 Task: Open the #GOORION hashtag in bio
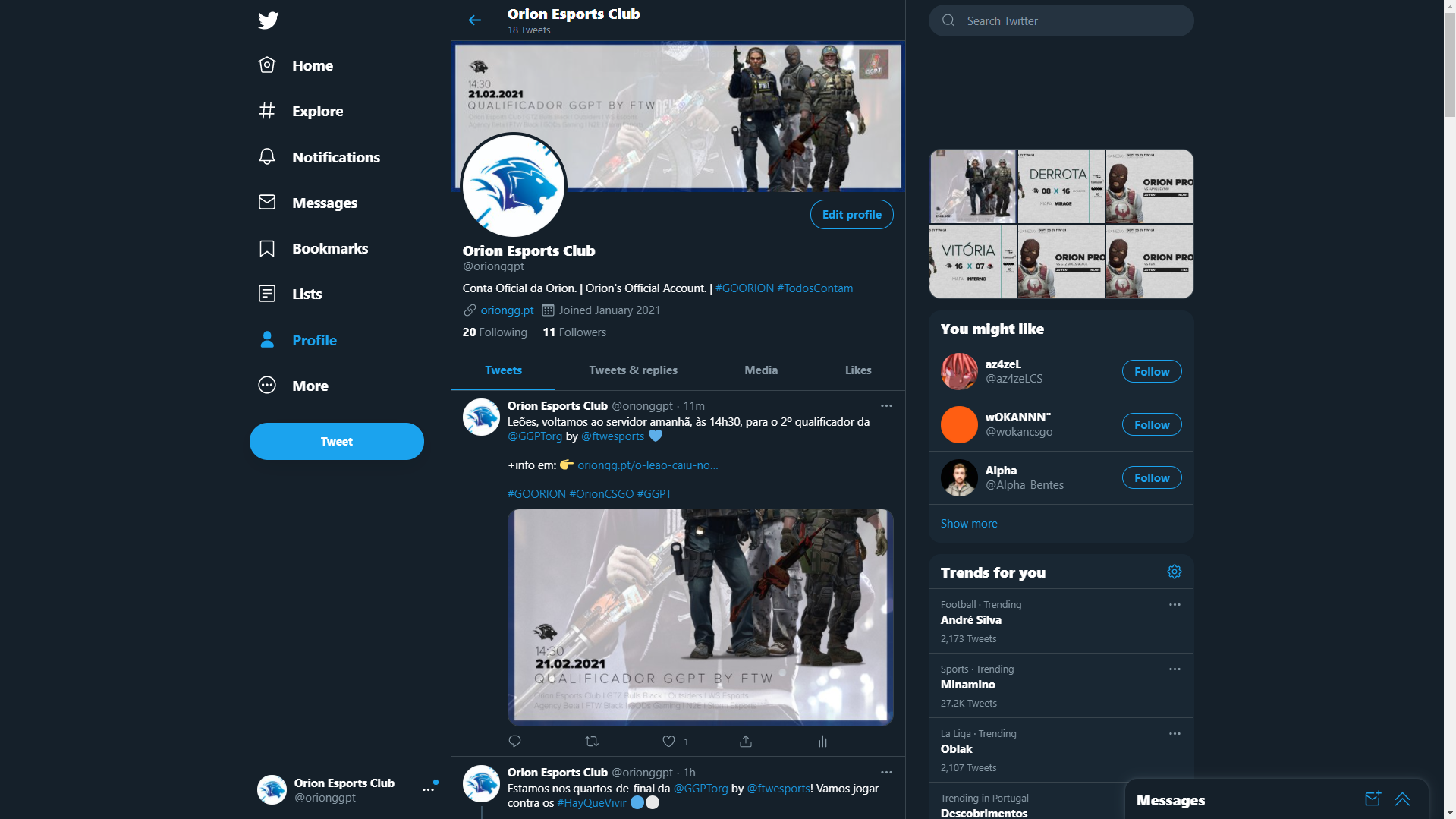(744, 288)
